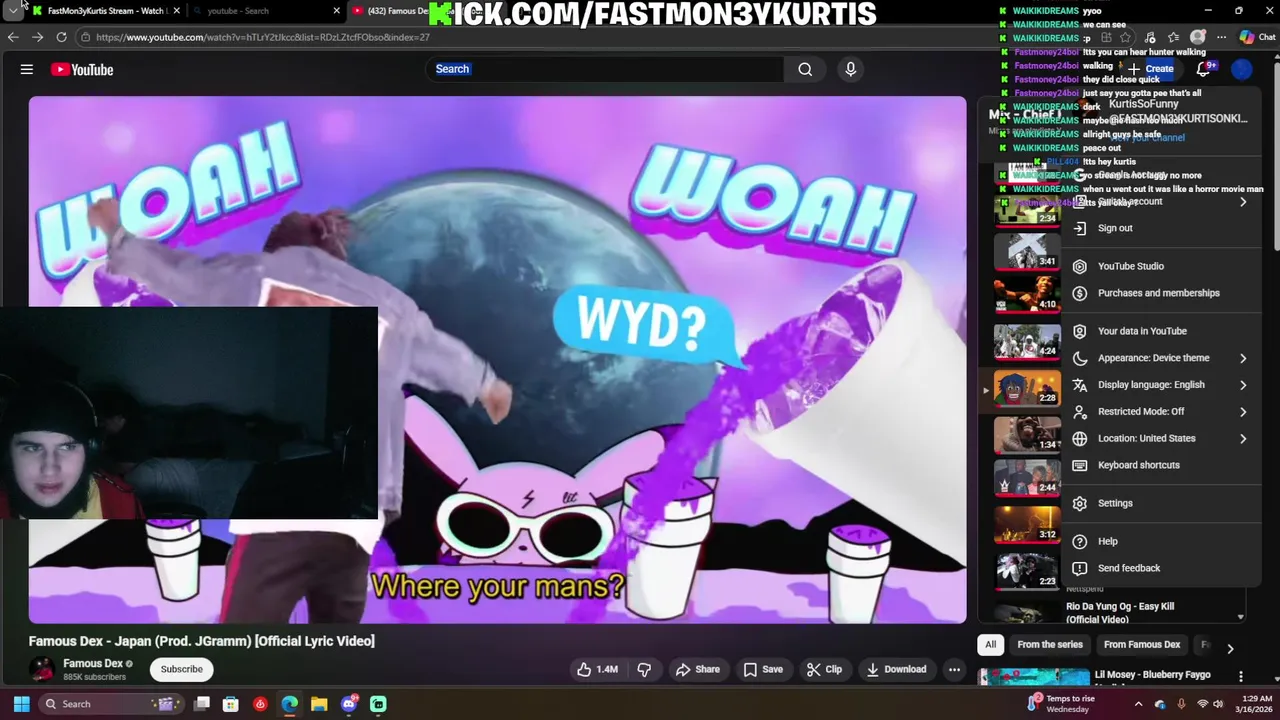Click the taskbar microphone tray icon
This screenshot has height=720, width=1280.
1182,704
